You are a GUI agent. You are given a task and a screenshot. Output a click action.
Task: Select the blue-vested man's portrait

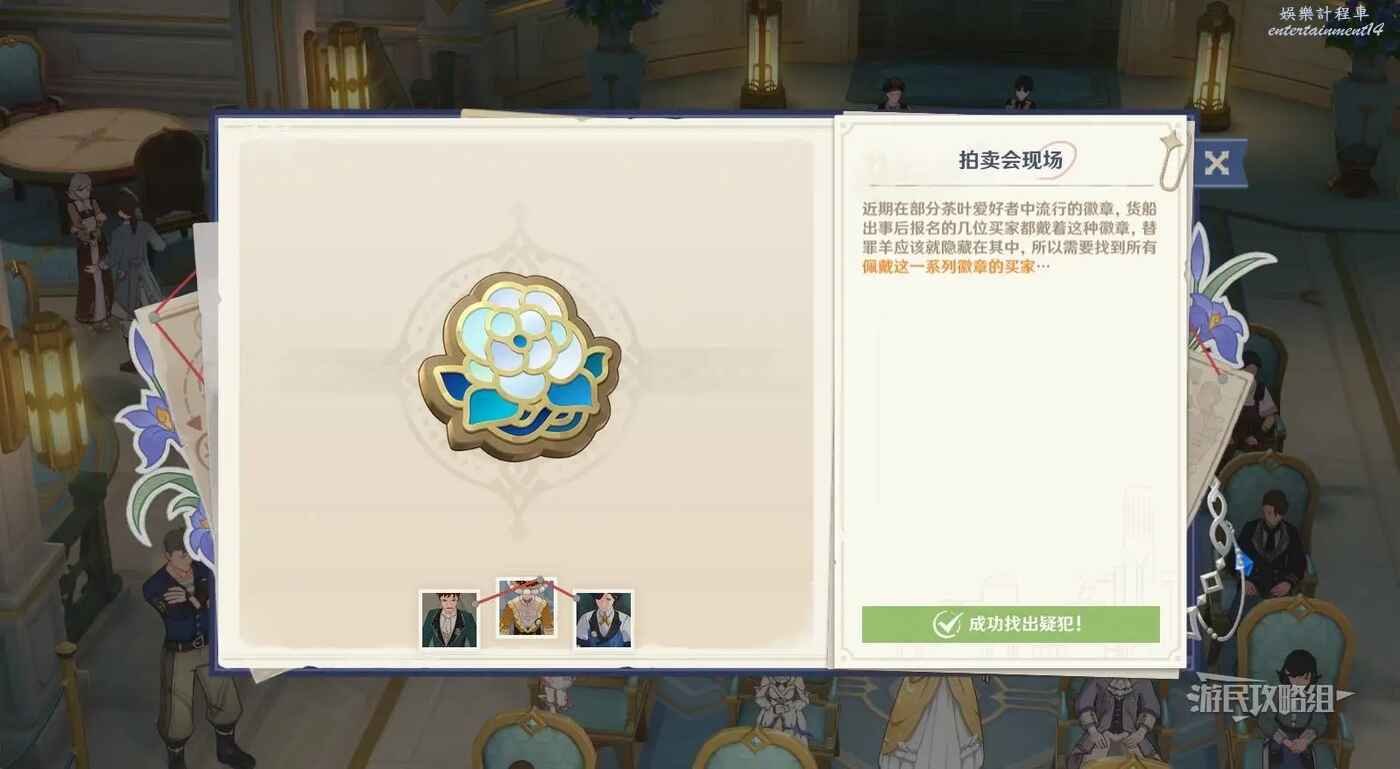coord(604,619)
